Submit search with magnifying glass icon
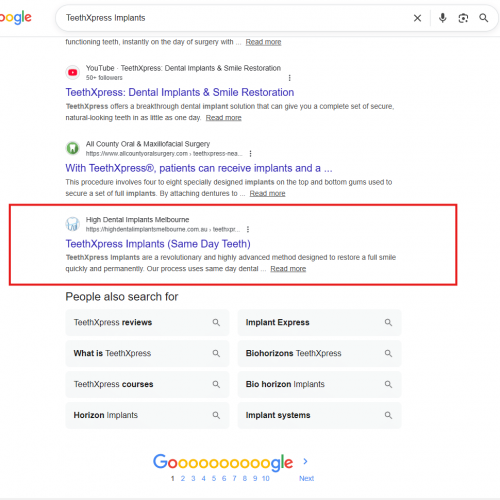 click(x=484, y=18)
